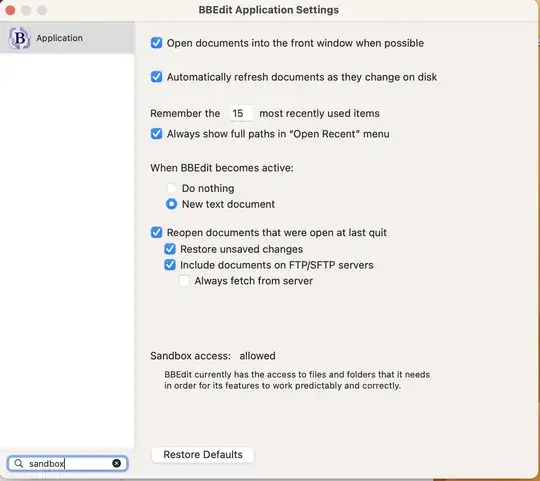Click the BBEdit application icon in sidebar

click(19, 38)
